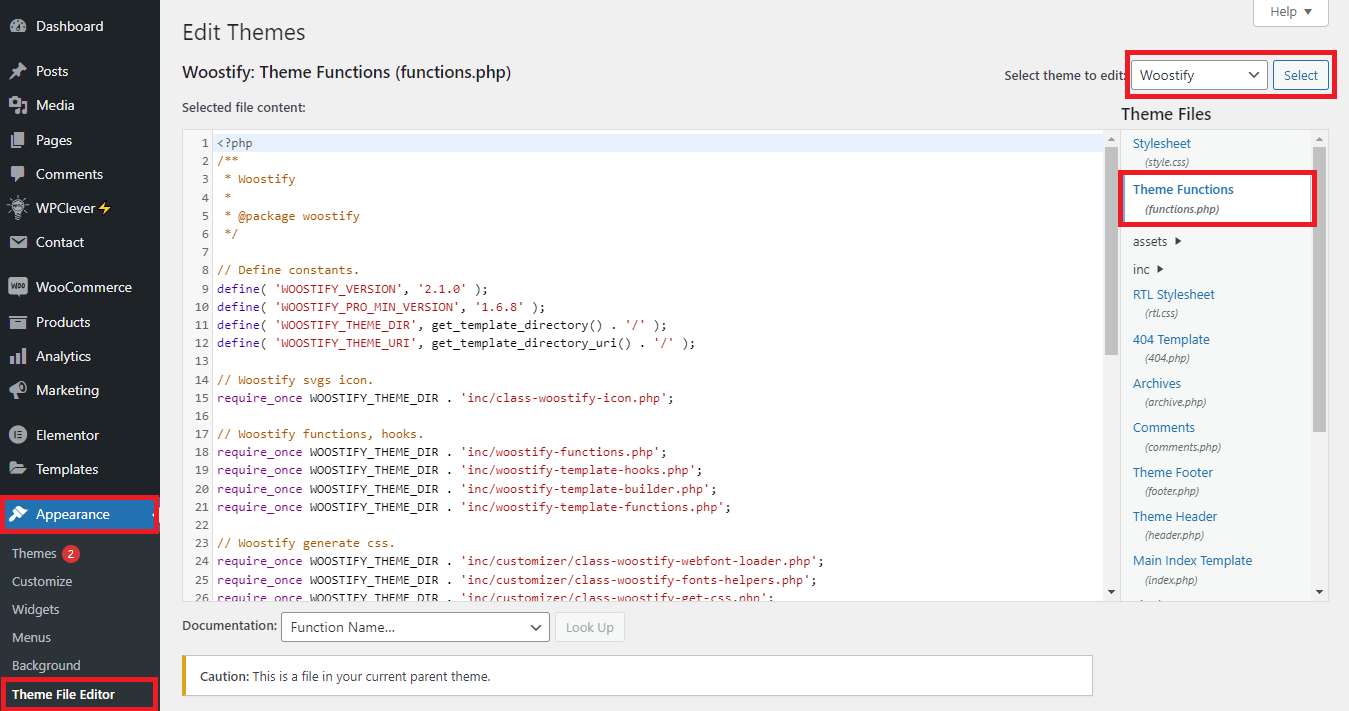The height and width of the screenshot is (711, 1349).
Task: Click the Look Up button
Action: [590, 627]
